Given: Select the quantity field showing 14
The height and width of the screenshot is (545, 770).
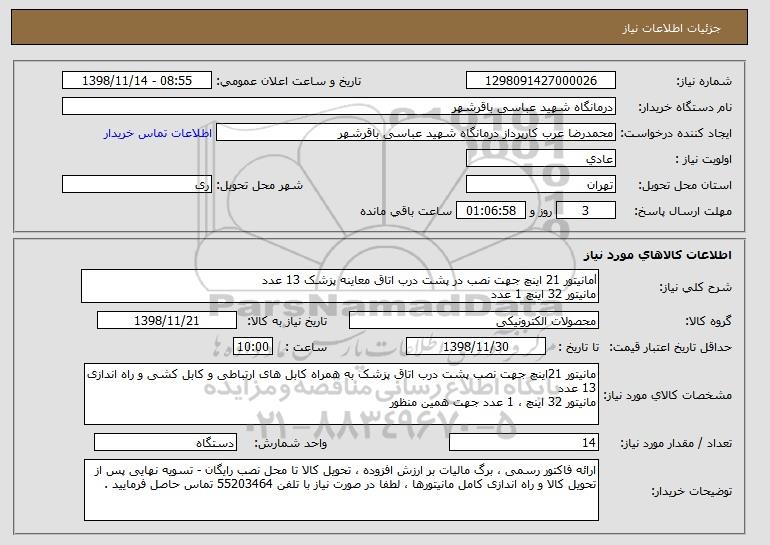Looking at the screenshot, I should click(x=524, y=442).
